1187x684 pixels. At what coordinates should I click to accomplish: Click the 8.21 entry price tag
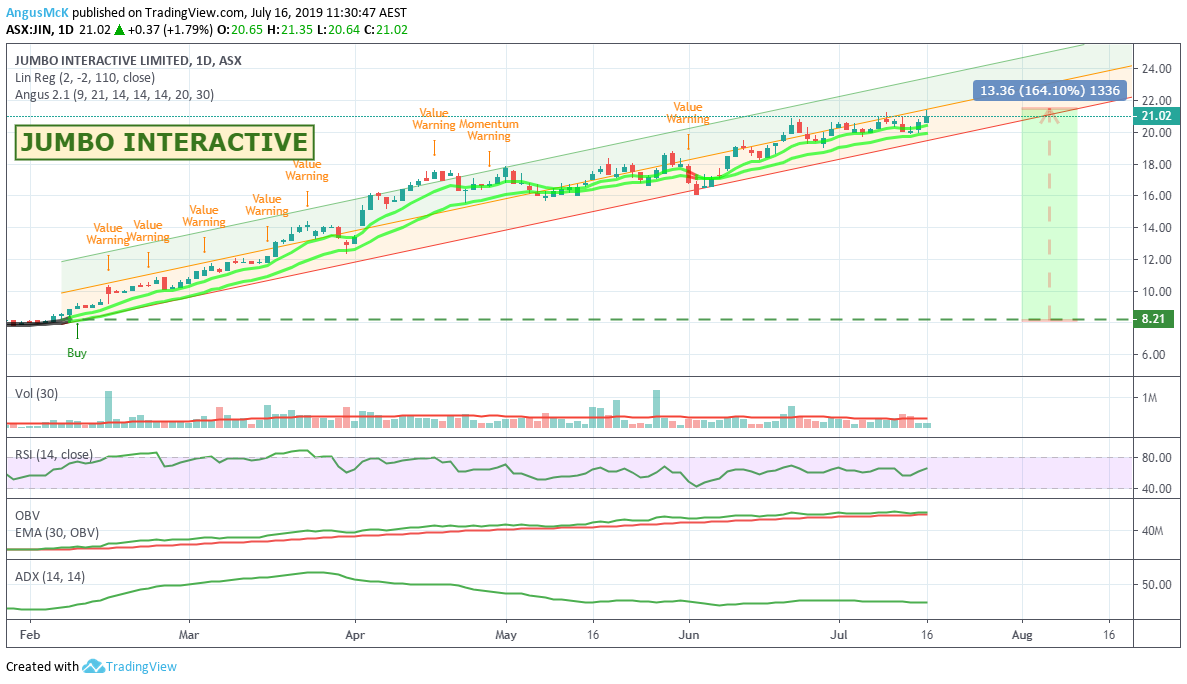[1154, 319]
